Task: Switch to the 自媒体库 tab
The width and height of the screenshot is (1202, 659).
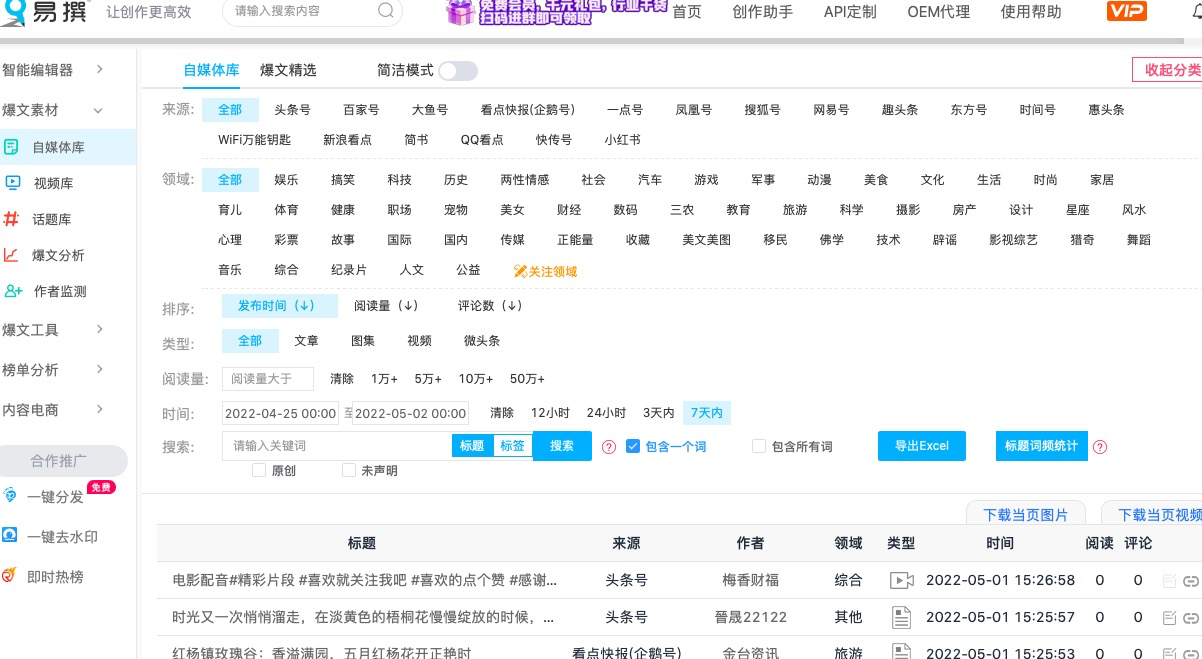Action: 211,70
